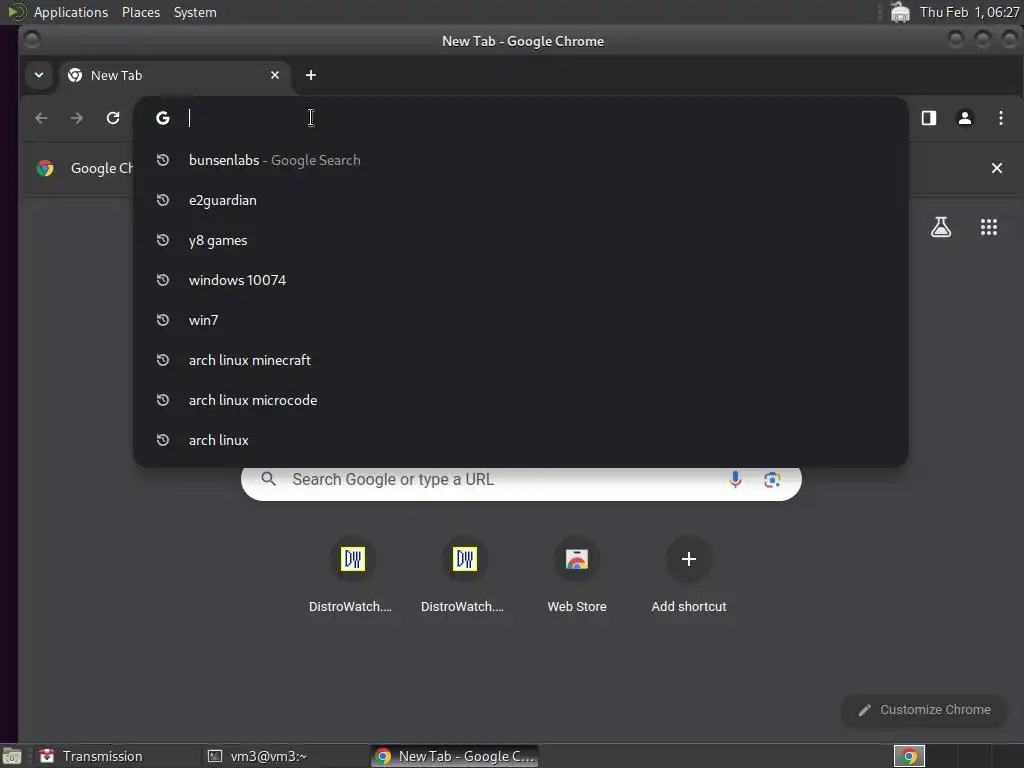Select the arch linux minecraft suggestion
The height and width of the screenshot is (768, 1024).
(x=520, y=360)
